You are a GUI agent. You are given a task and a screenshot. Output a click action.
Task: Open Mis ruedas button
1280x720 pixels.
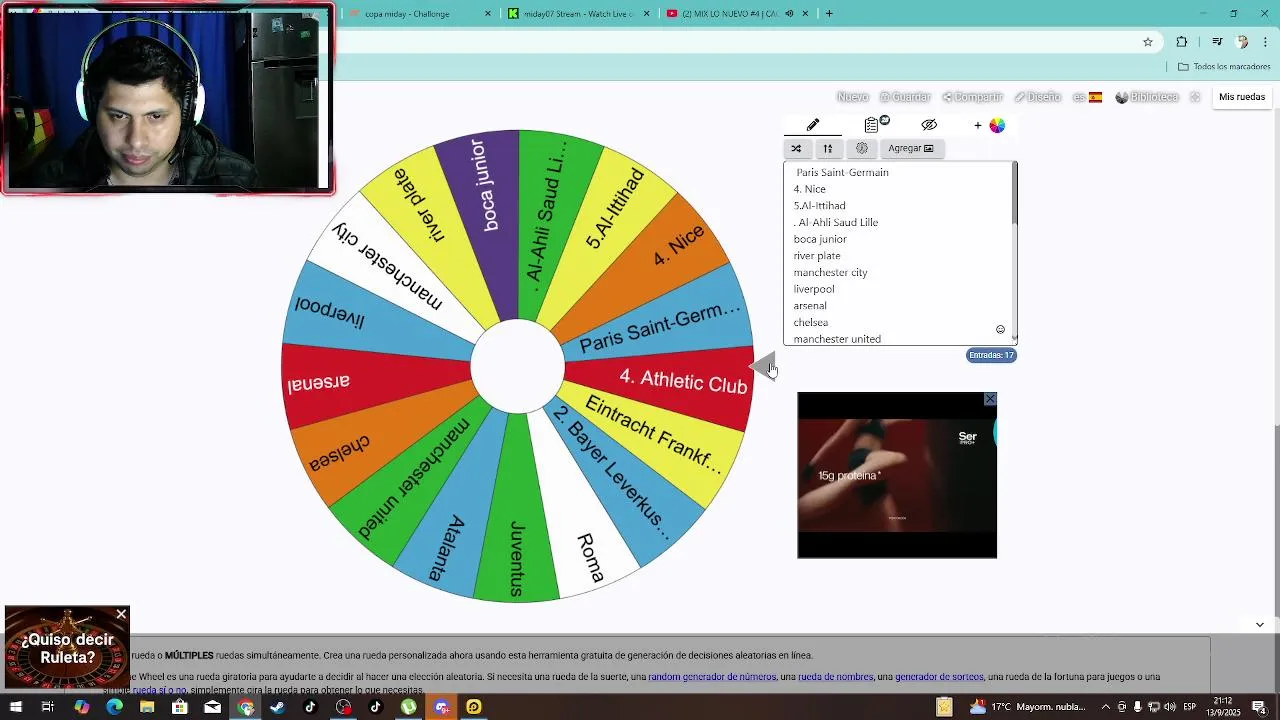tap(1242, 97)
